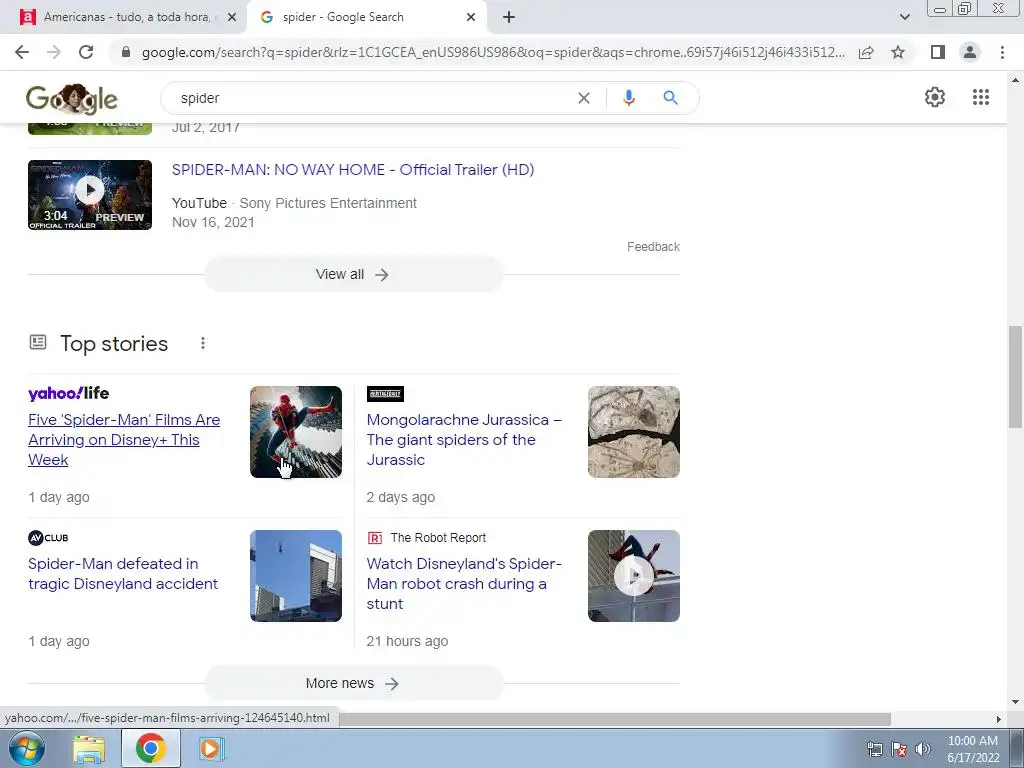Click The Robot Report source label
Screen dimensions: 1024x768
(438, 537)
